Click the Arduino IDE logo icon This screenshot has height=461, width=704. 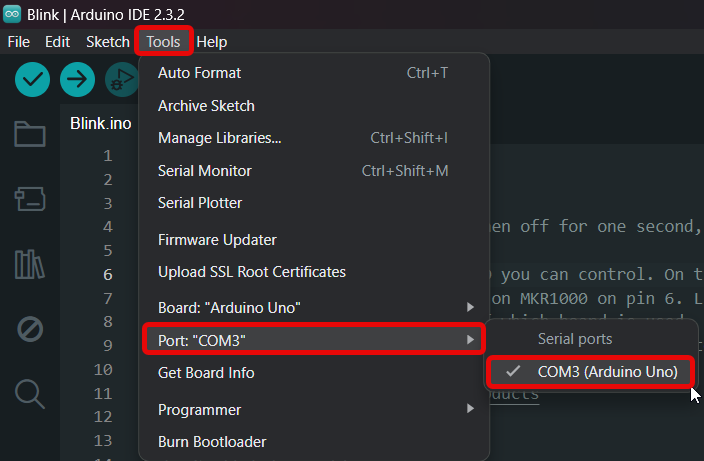coord(12,14)
